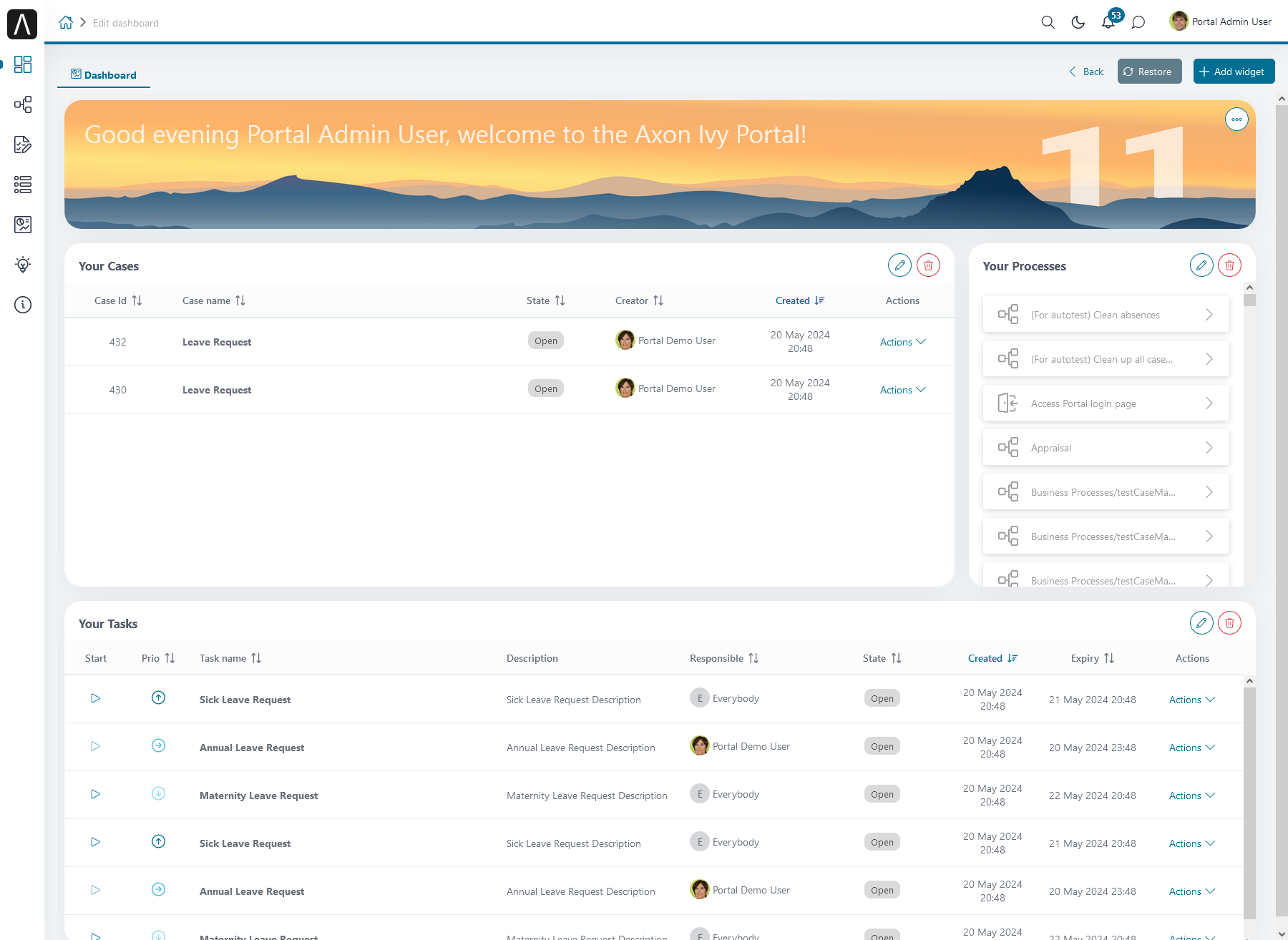This screenshot has height=940, width=1288.
Task: Open the info sidebar icon
Action: (x=23, y=305)
